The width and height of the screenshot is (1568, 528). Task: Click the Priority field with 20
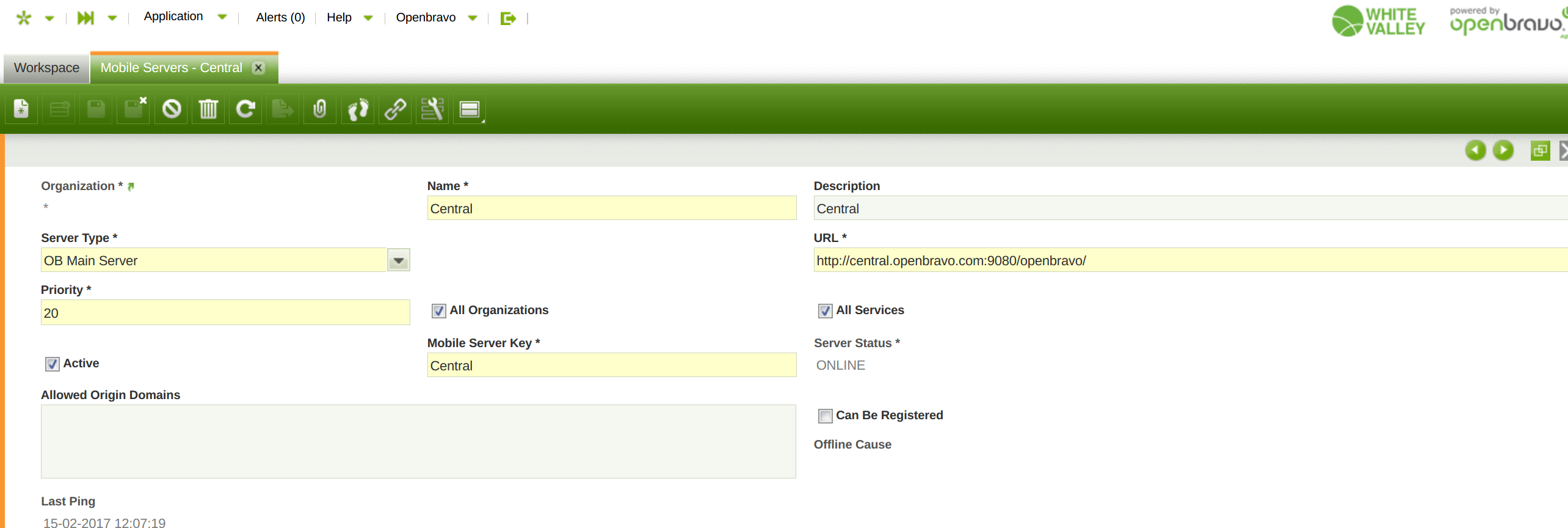(x=225, y=313)
